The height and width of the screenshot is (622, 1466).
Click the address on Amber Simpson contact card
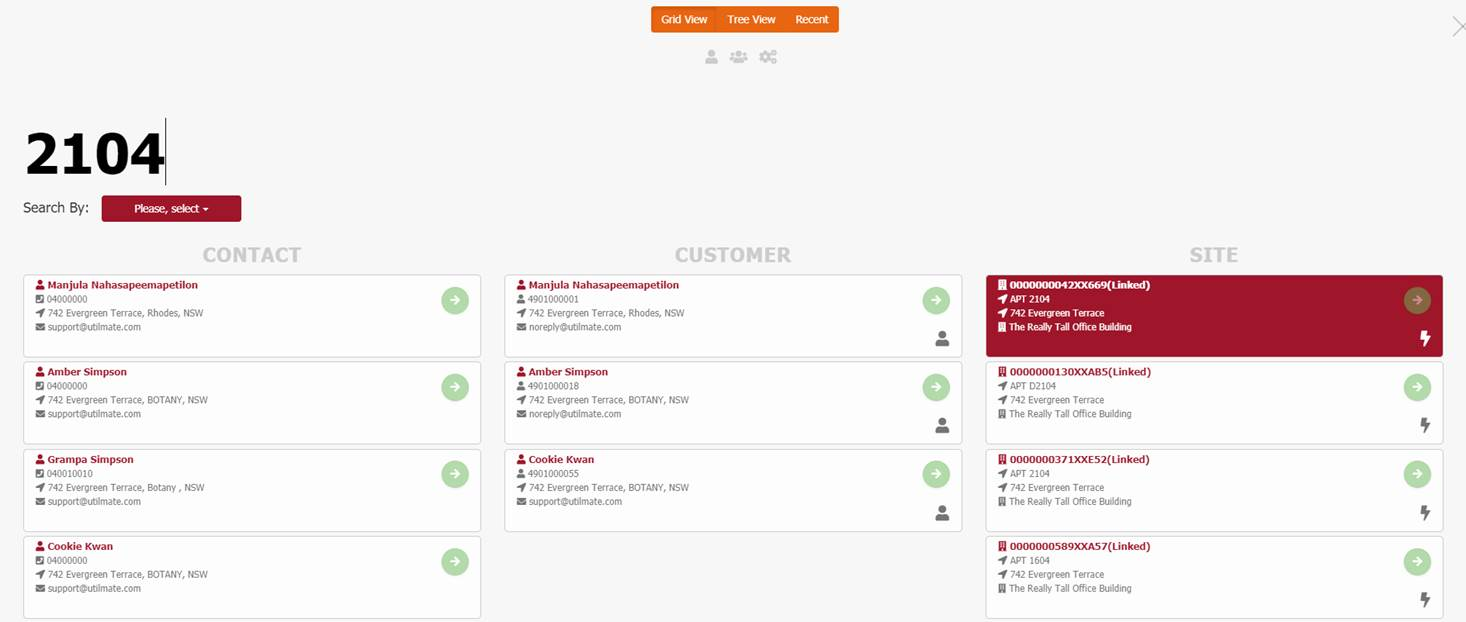(x=127, y=399)
